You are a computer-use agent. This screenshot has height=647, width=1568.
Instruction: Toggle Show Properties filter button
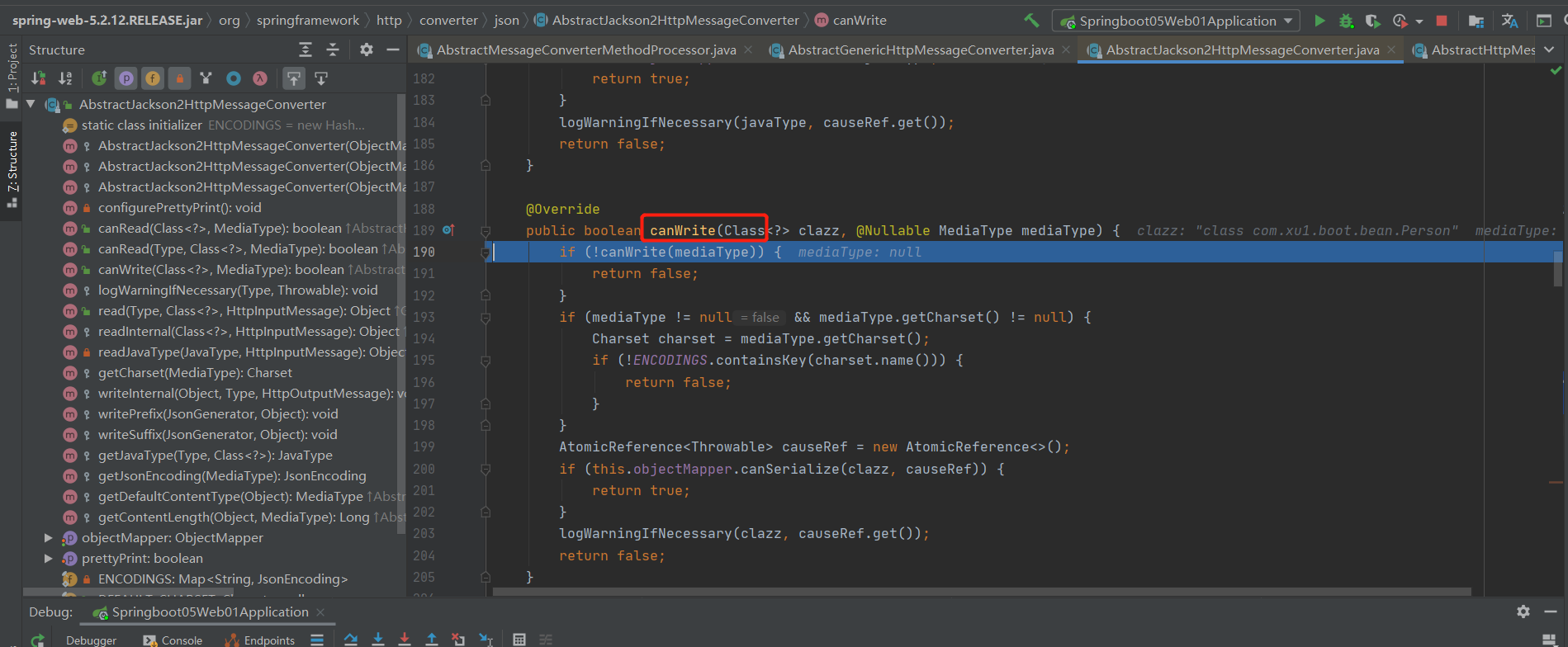[126, 78]
